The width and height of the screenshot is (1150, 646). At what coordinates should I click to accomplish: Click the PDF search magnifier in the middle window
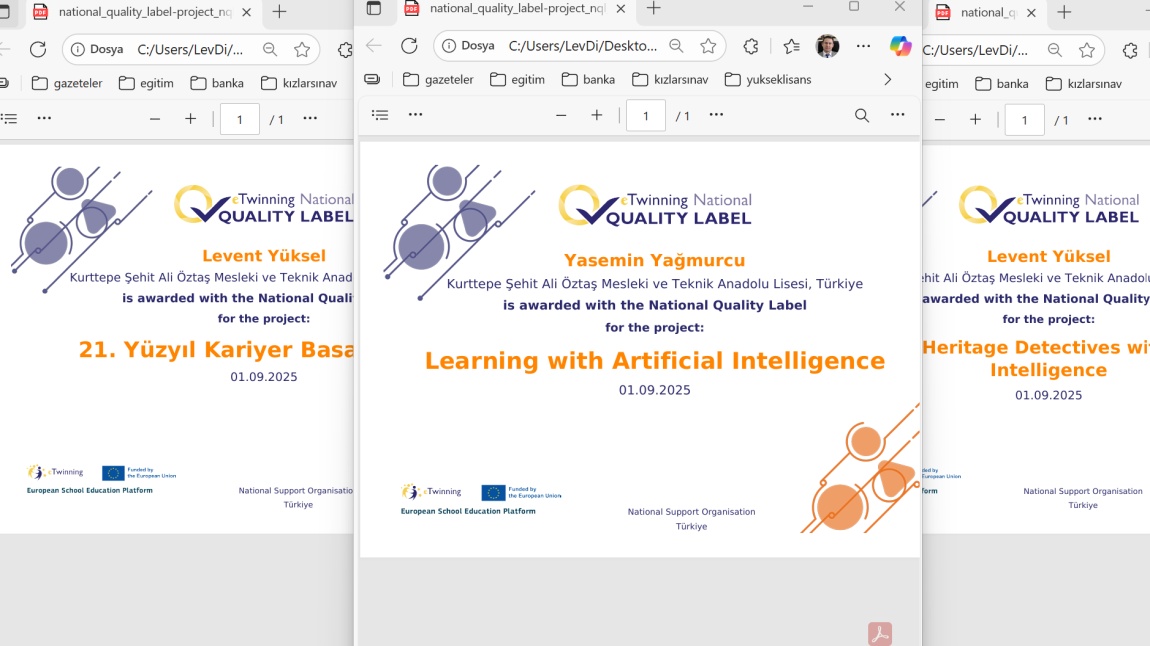[862, 115]
